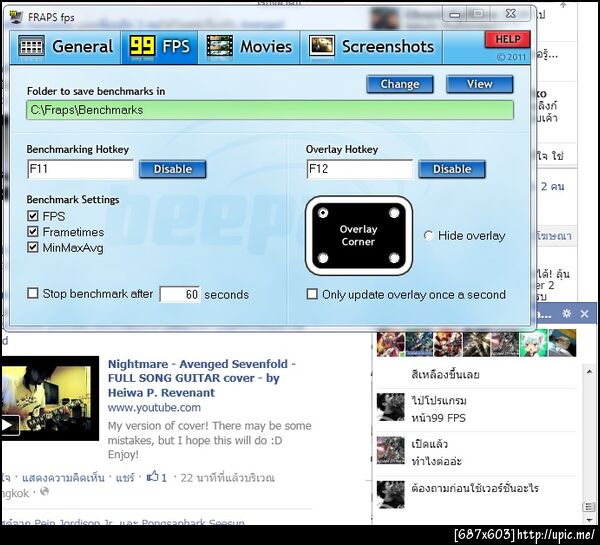Image resolution: width=600 pixels, height=545 pixels.
Task: Click the green-haired anime avatar
Action: [x=533, y=344]
